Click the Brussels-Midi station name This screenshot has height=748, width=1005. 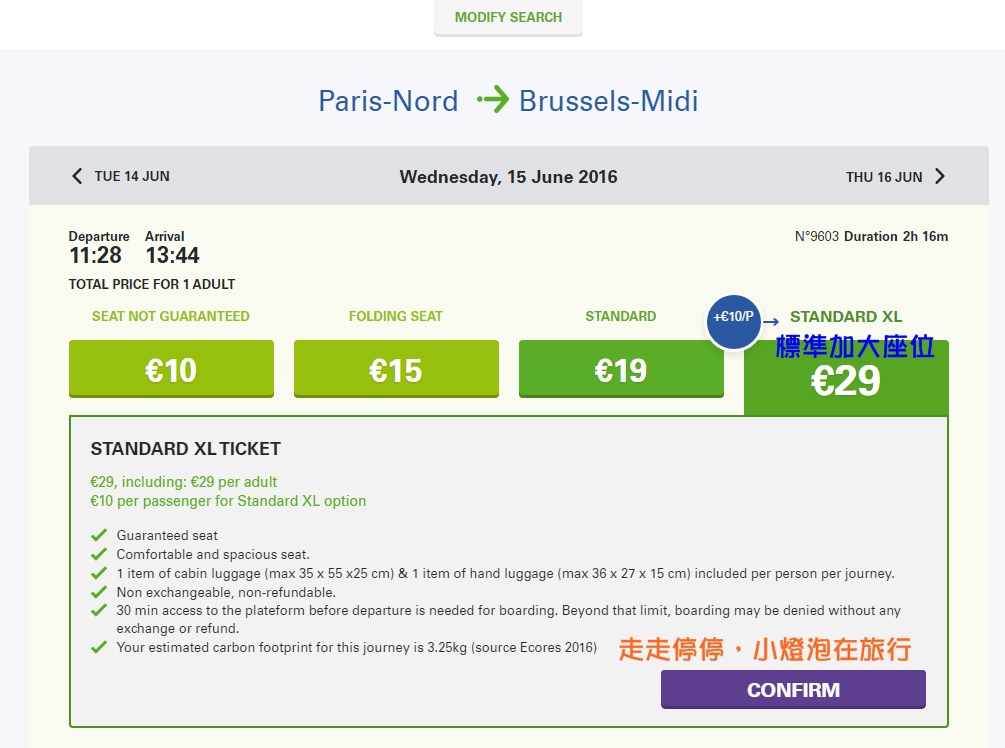click(x=608, y=101)
